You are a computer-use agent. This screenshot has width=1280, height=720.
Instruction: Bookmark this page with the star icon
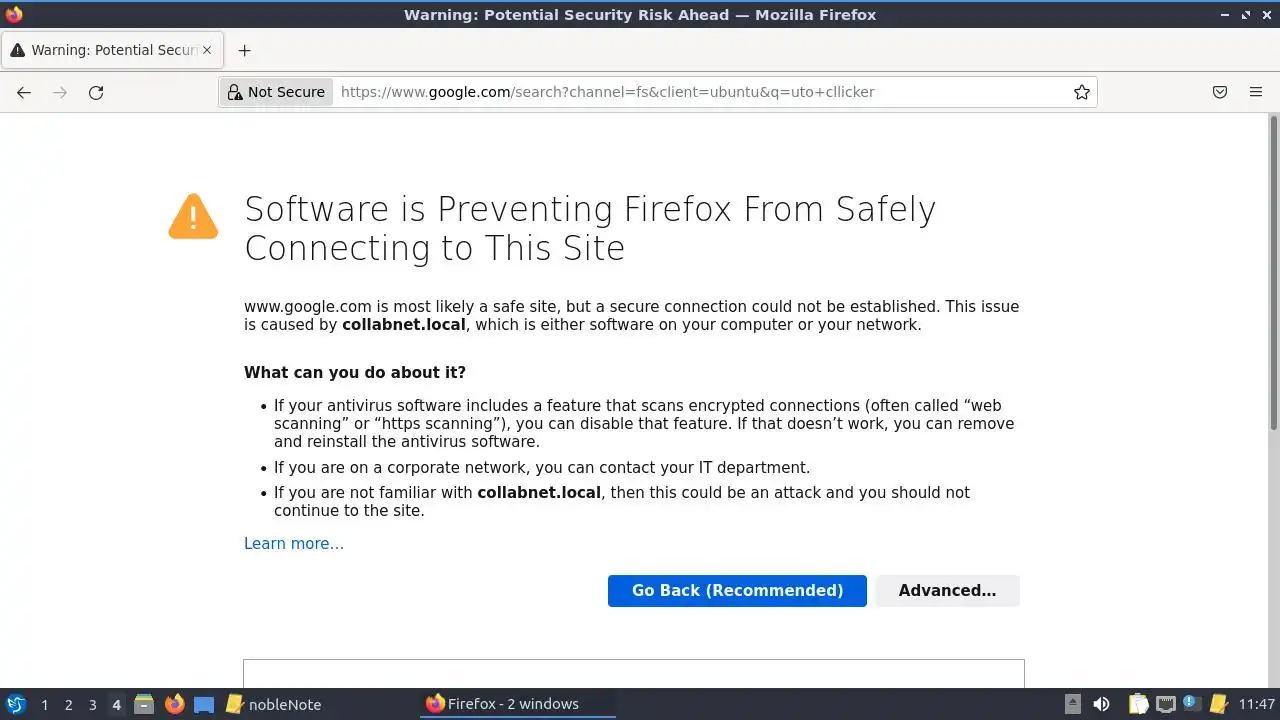point(1081,92)
